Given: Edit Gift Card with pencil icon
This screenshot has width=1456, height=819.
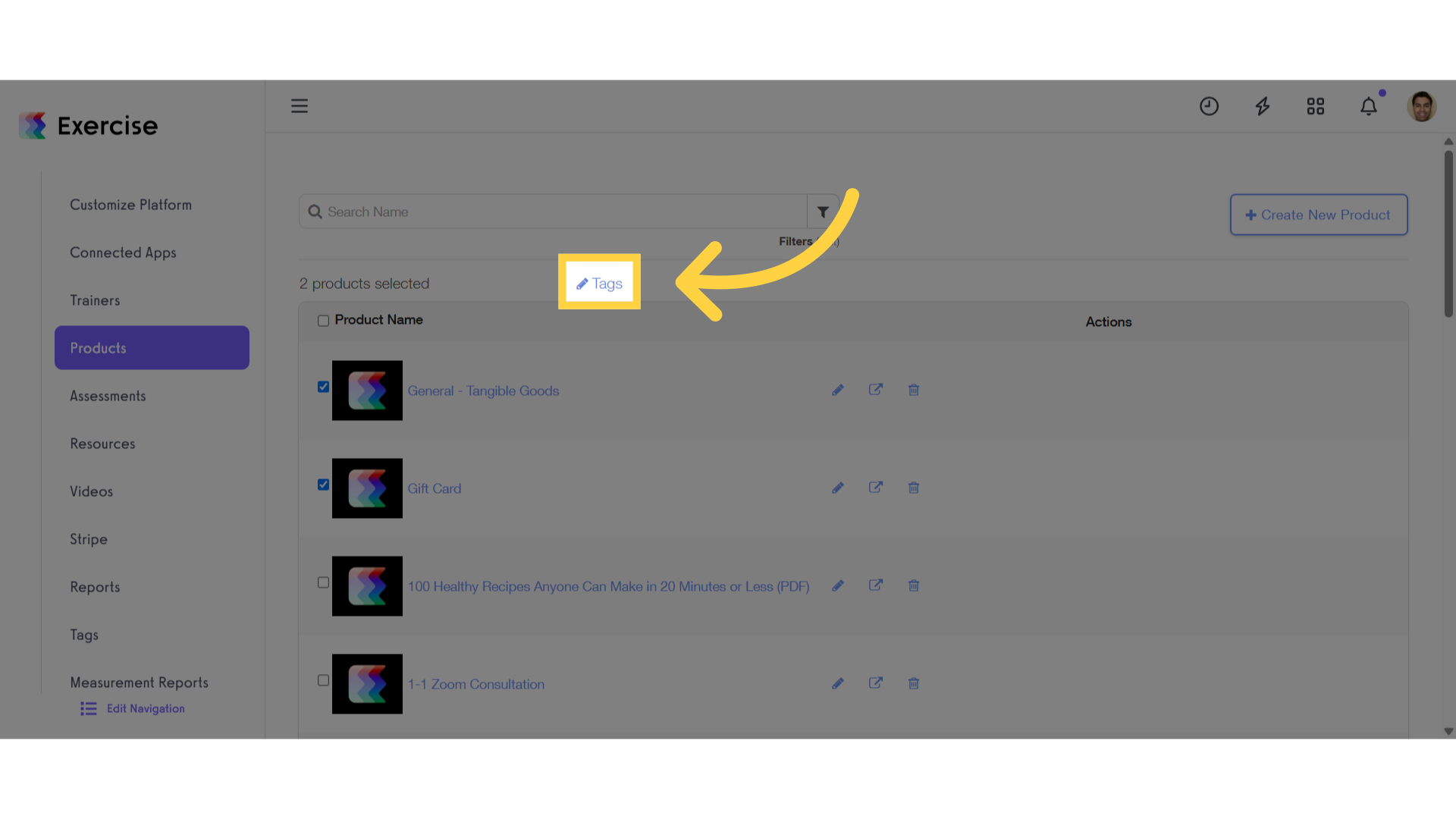Looking at the screenshot, I should tap(838, 488).
